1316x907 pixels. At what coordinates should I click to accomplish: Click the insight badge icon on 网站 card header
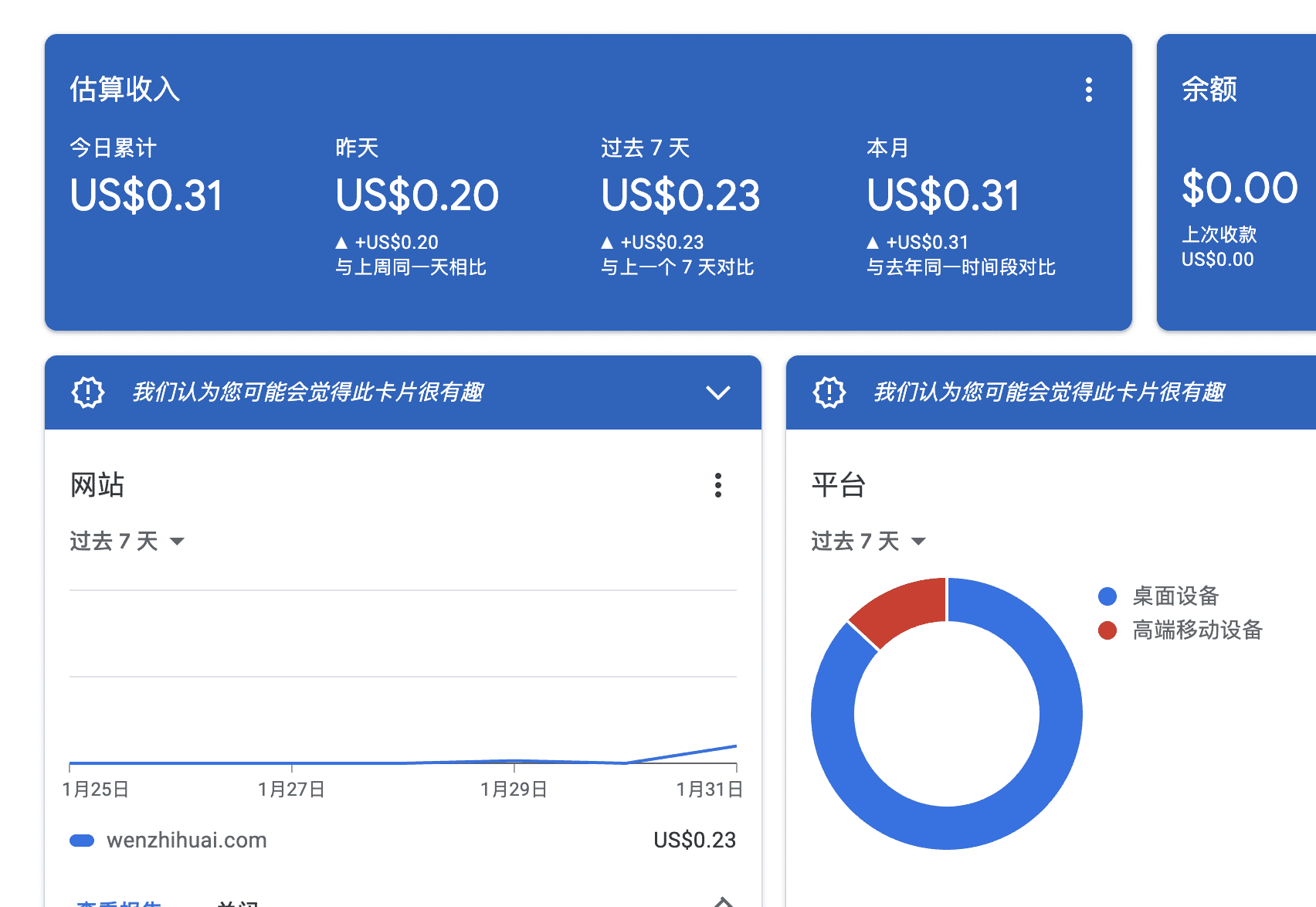(x=88, y=392)
